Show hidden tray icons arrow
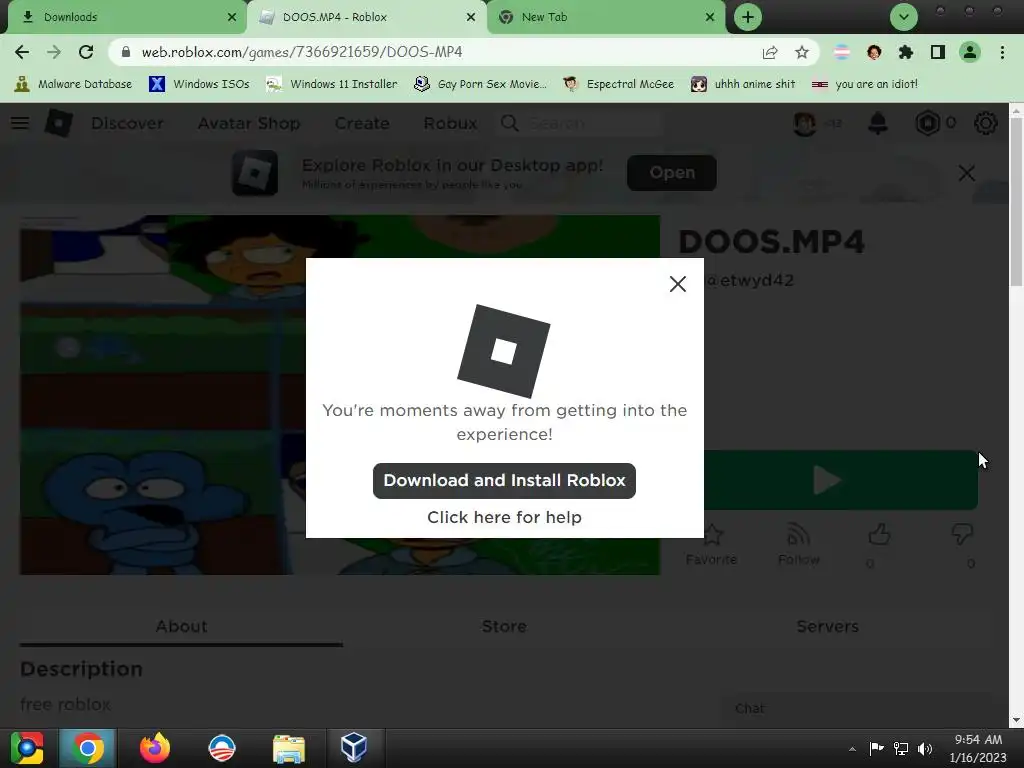The height and width of the screenshot is (768, 1024). 852,749
